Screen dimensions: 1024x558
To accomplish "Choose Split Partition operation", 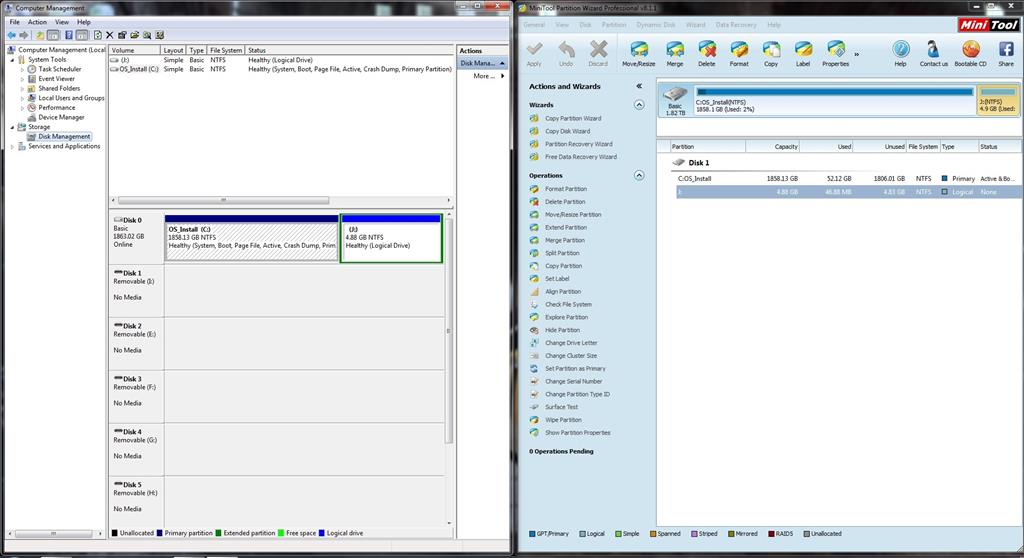I will point(562,254).
